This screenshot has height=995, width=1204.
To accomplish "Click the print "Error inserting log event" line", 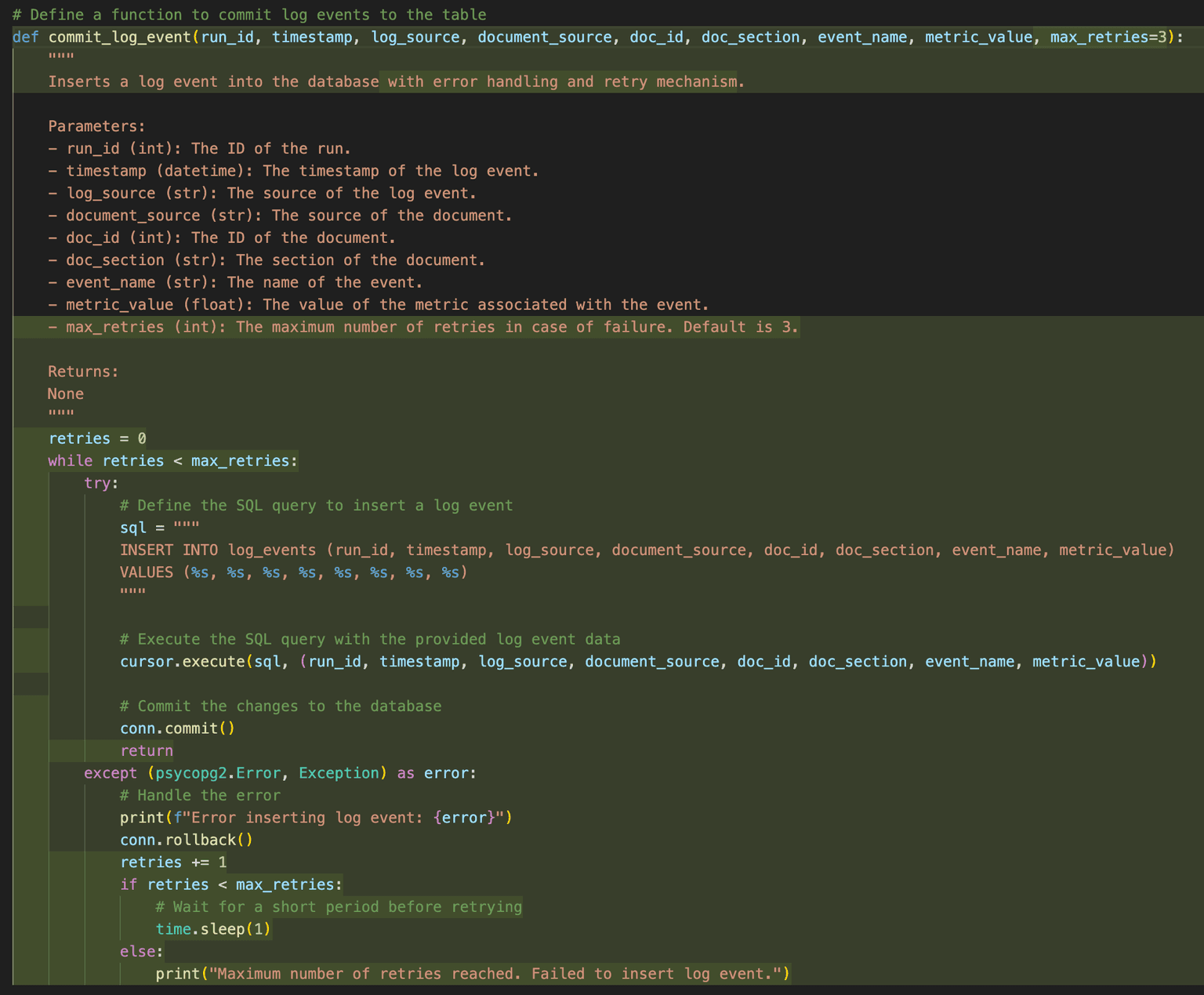I will coord(316,818).
